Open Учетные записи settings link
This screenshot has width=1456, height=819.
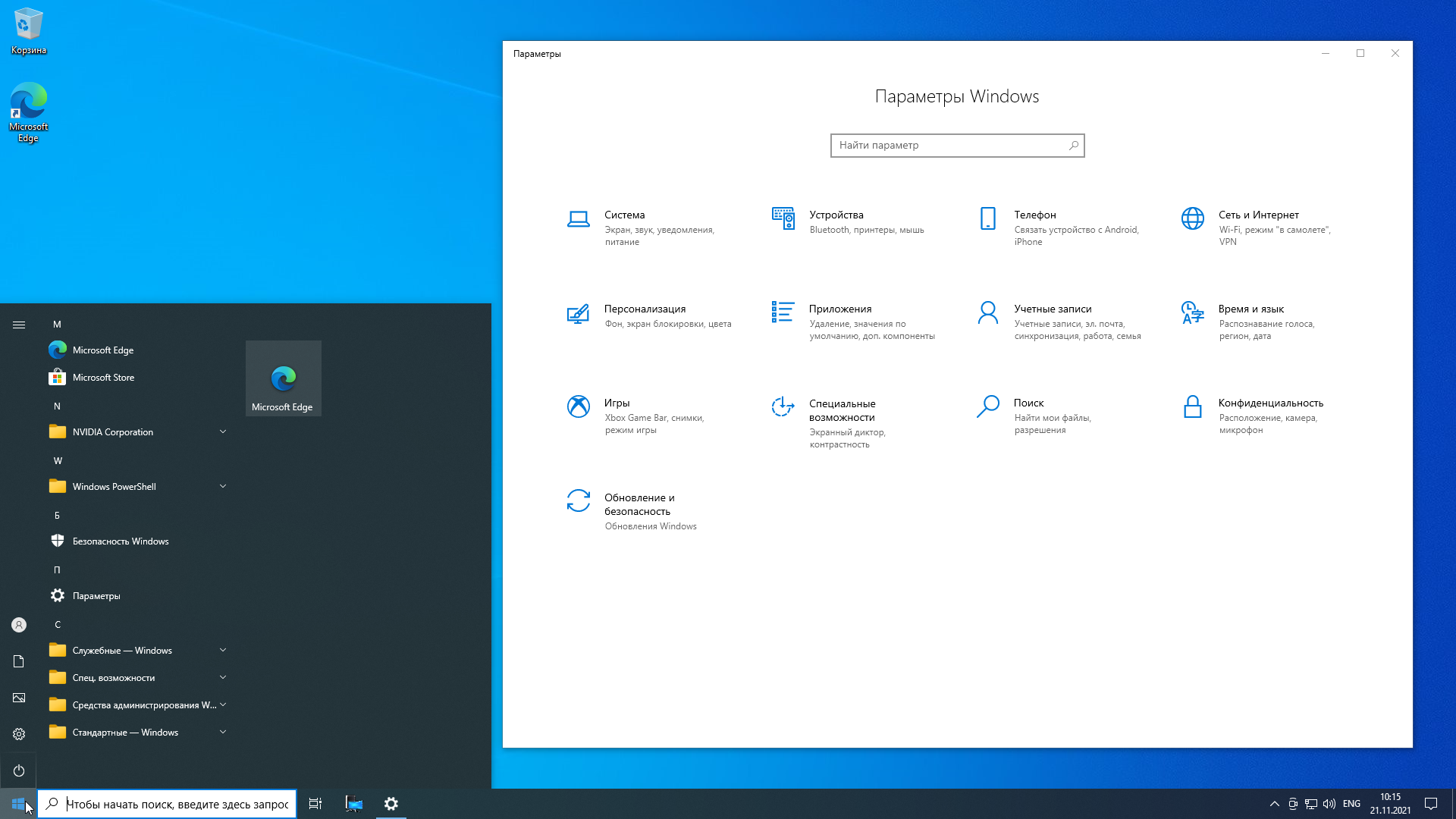click(1053, 309)
